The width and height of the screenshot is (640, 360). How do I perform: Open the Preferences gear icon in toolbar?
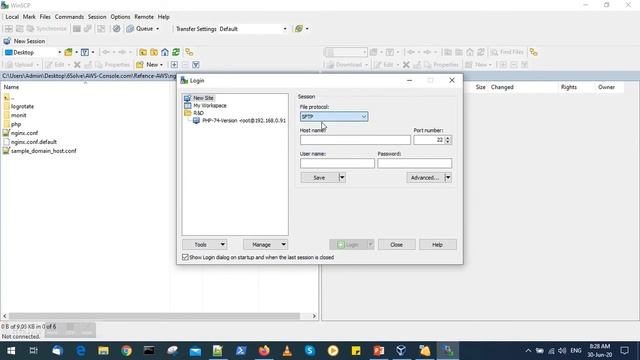[116, 29]
